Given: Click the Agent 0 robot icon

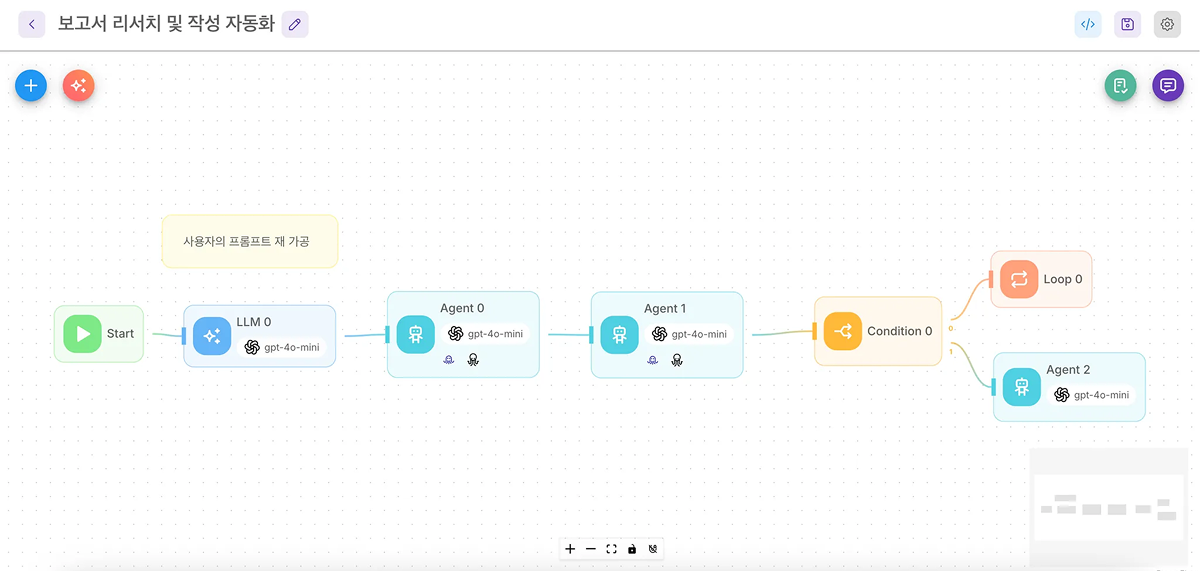Looking at the screenshot, I should coord(416,335).
